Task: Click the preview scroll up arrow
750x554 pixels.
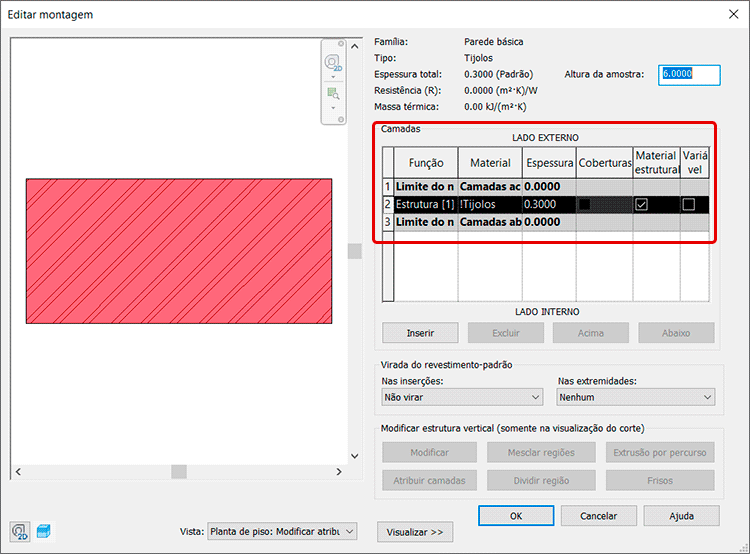Action: 354,46
